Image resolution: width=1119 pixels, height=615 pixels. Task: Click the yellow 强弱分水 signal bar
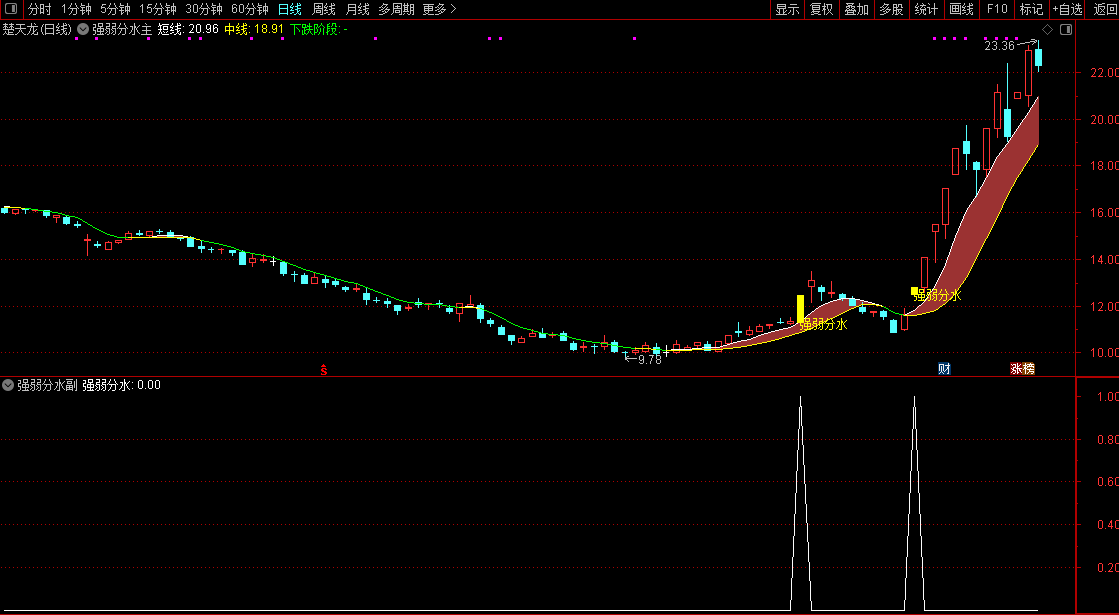tap(801, 310)
